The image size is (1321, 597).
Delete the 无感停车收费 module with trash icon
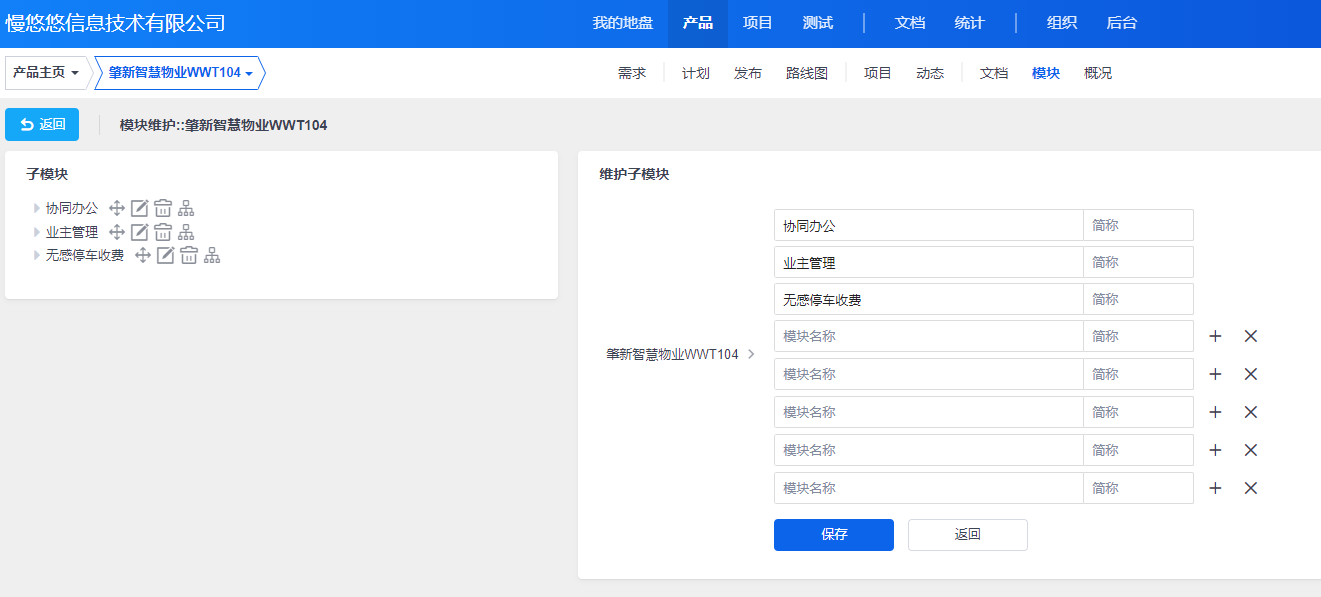189,256
